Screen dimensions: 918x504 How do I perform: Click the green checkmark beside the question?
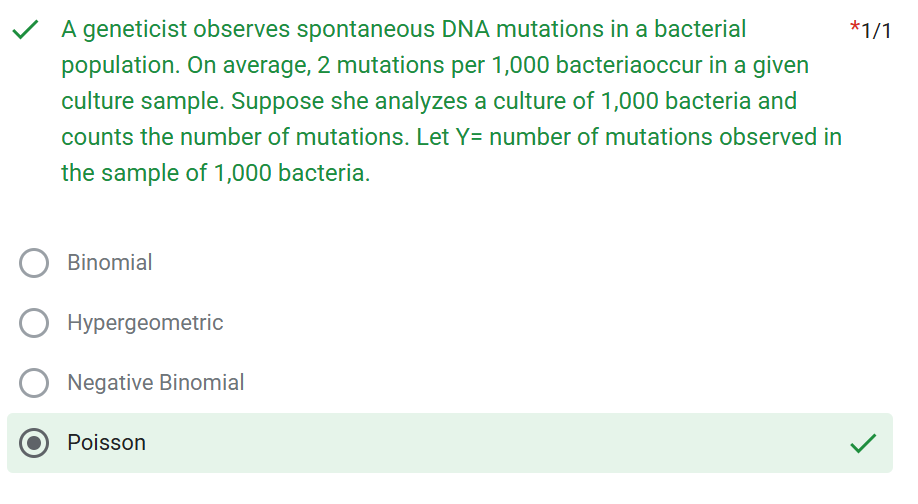[x=26, y=31]
